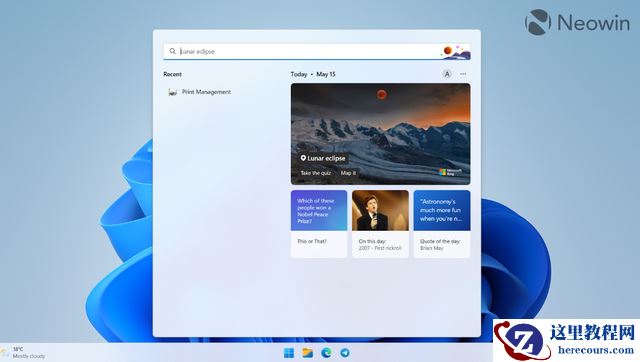Image resolution: width=640 pixels, height=362 pixels.
Task: Click Map it link
Action: pyautogui.click(x=348, y=173)
